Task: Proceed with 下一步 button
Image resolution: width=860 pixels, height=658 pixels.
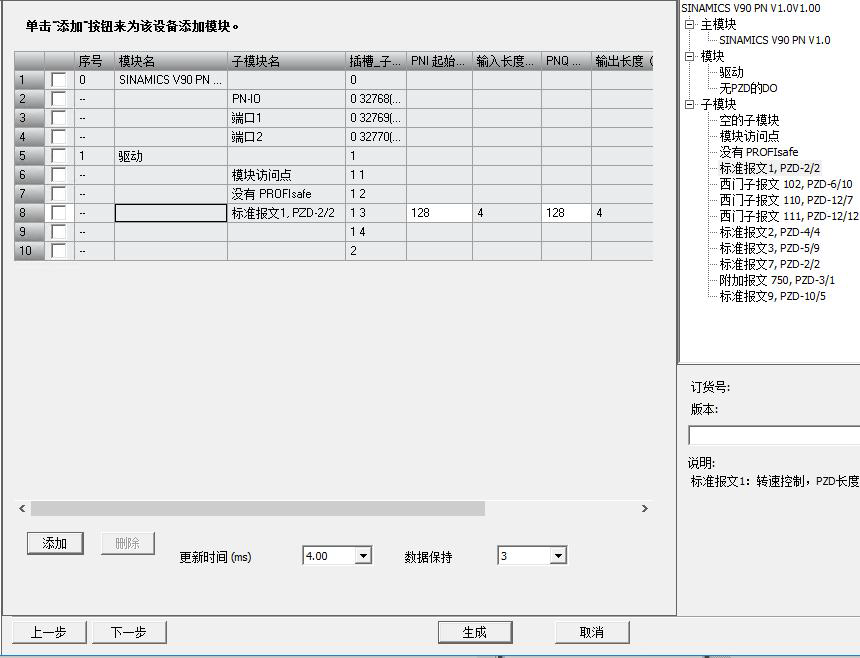Action: [x=129, y=632]
